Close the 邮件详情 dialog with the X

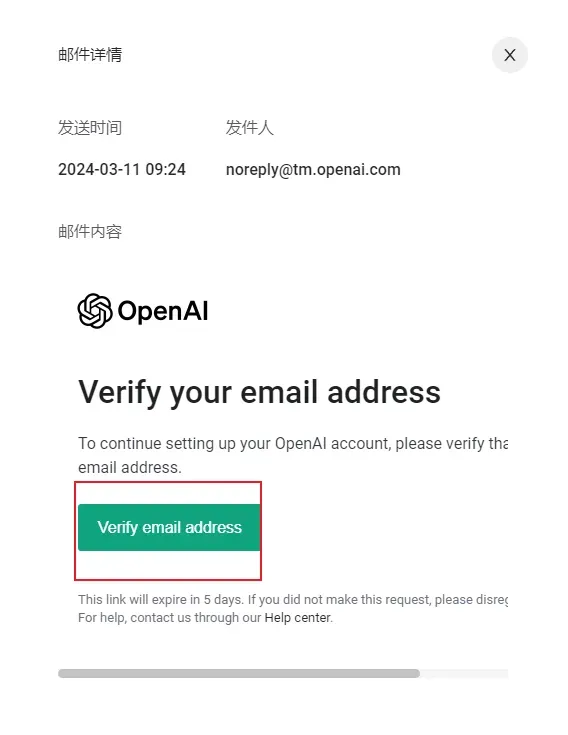pos(509,55)
